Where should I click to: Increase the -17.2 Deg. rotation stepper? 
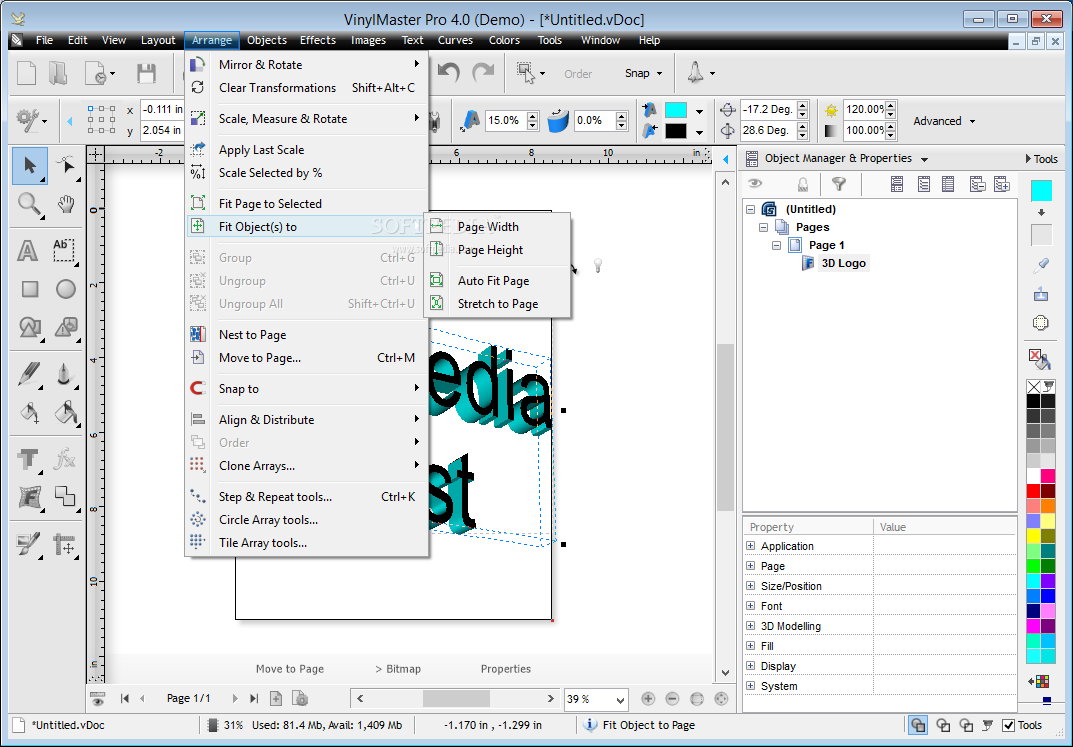point(802,105)
